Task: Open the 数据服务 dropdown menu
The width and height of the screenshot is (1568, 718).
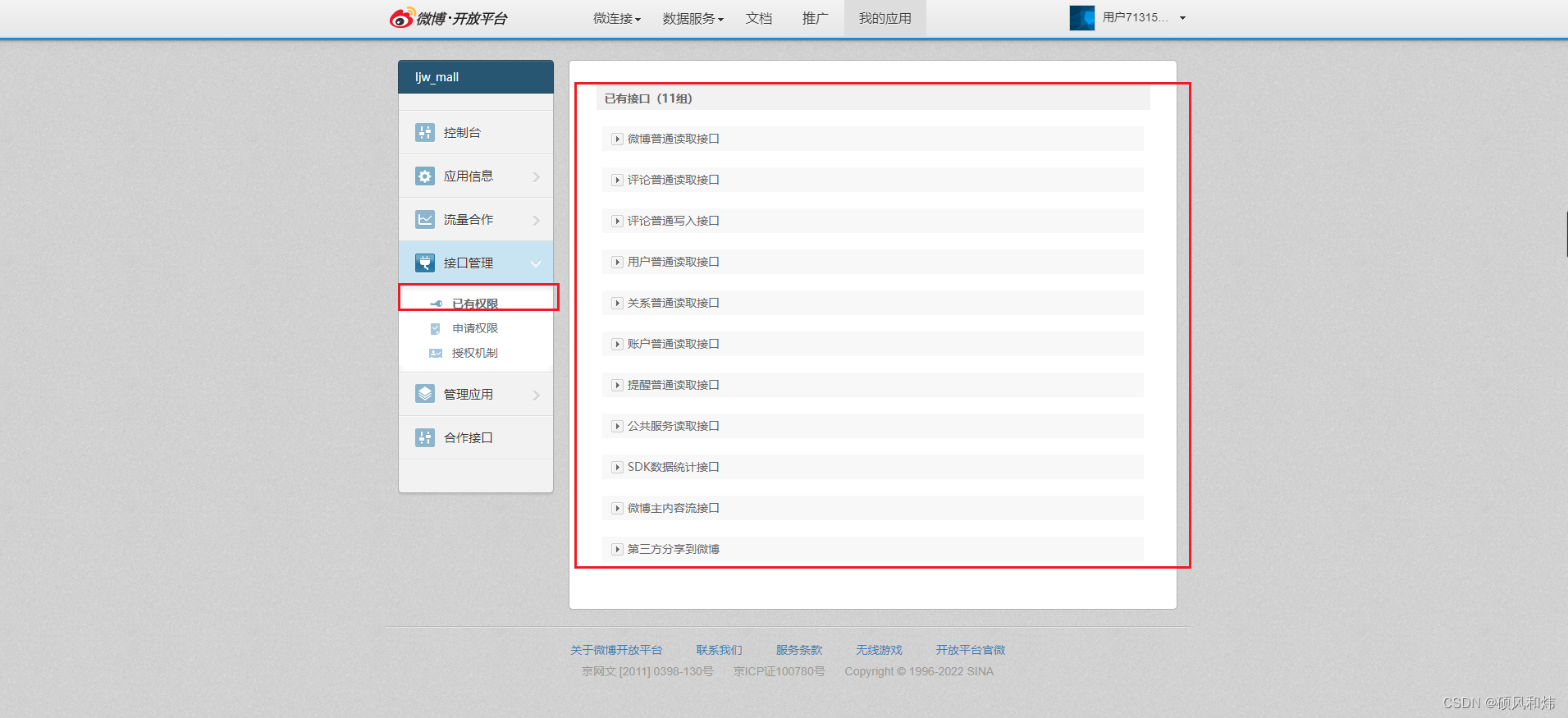Action: pyautogui.click(x=693, y=18)
